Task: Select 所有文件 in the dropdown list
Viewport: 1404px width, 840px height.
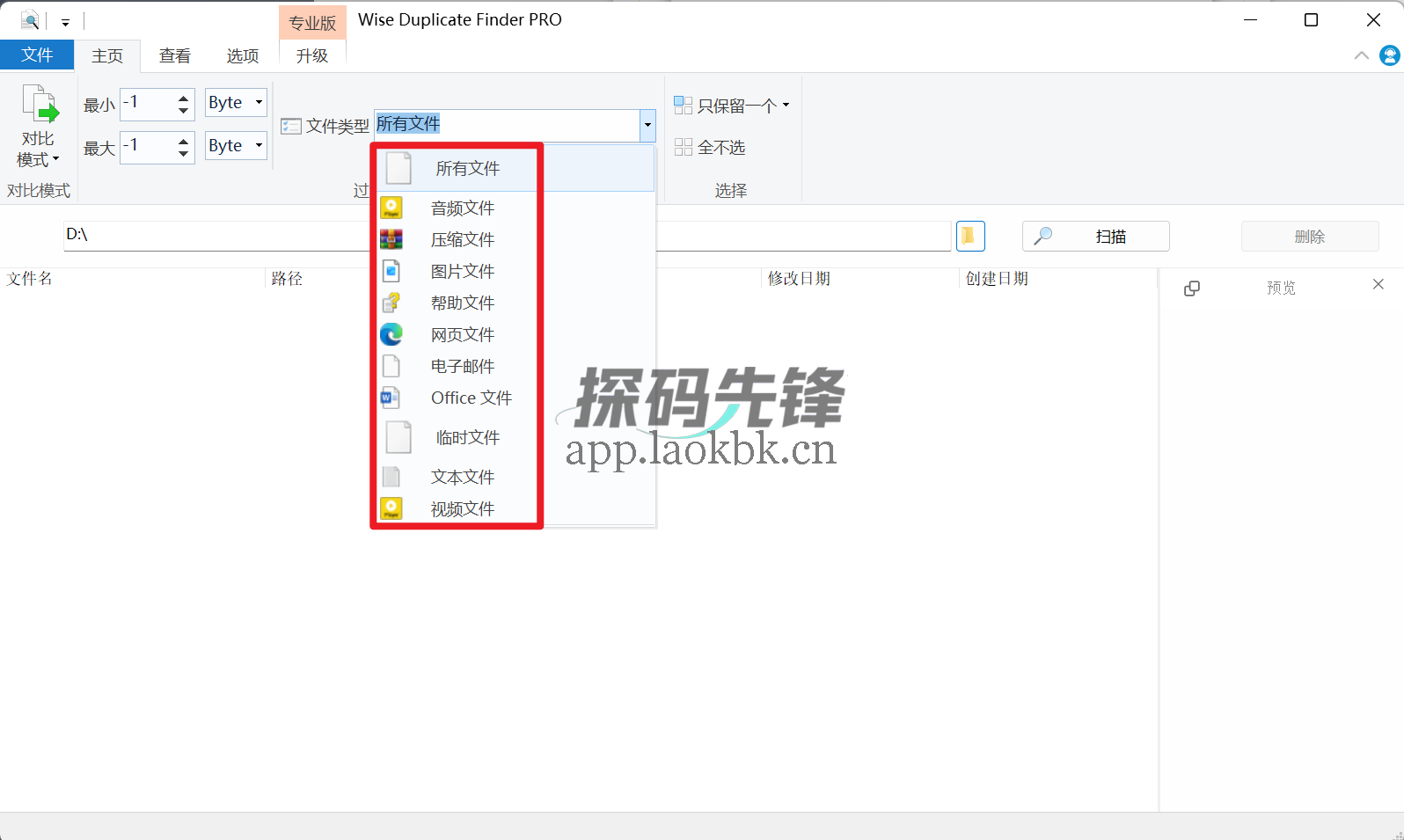Action: 516,168
